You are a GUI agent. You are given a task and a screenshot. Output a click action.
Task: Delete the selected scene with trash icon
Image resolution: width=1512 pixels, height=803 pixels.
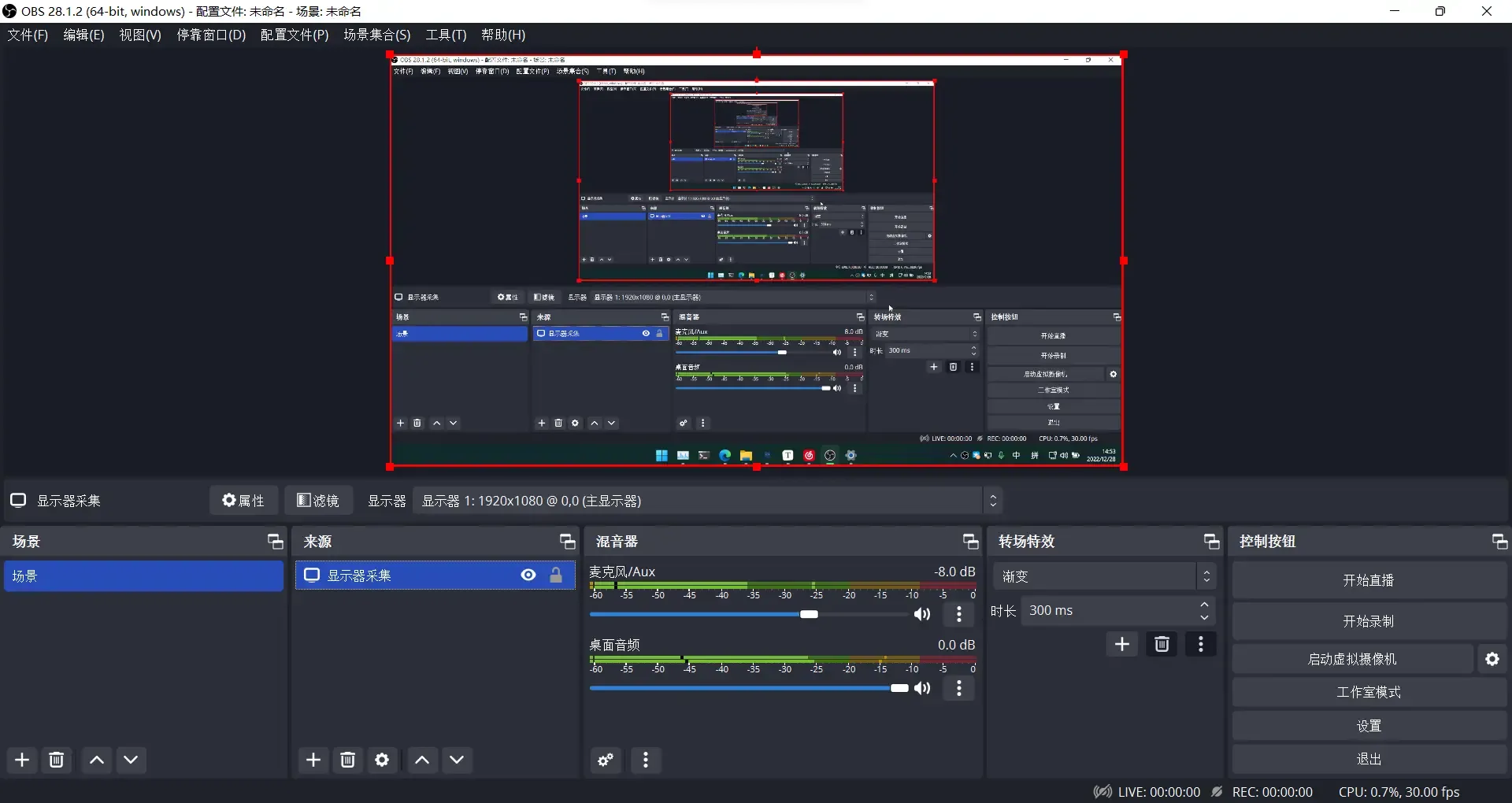click(57, 760)
